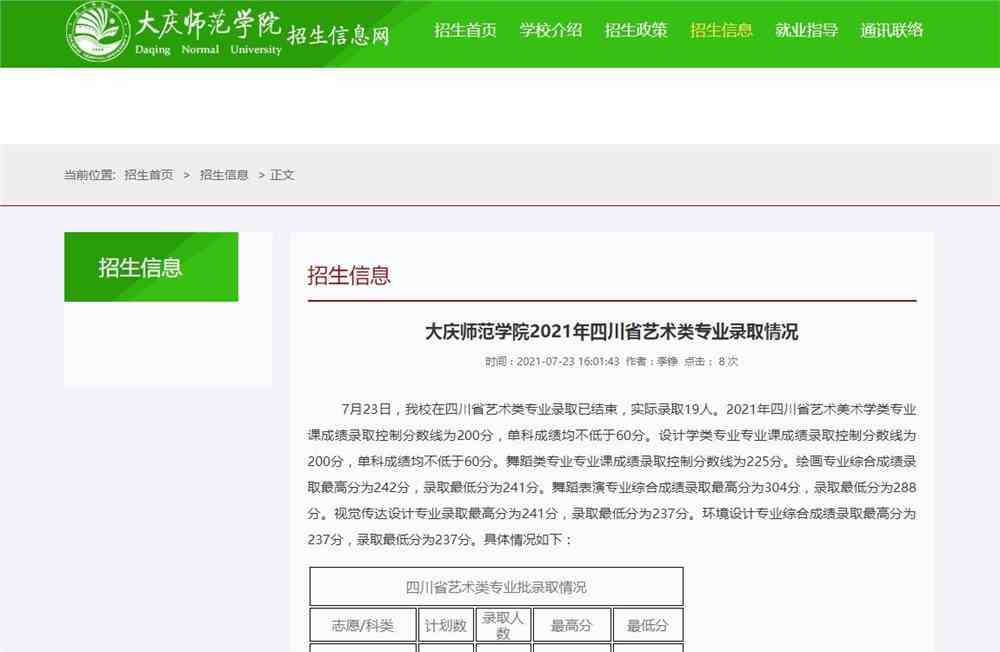Screen dimensions: 1000x652
Task: Click the 招生信息网 header site title
Action: point(338,35)
